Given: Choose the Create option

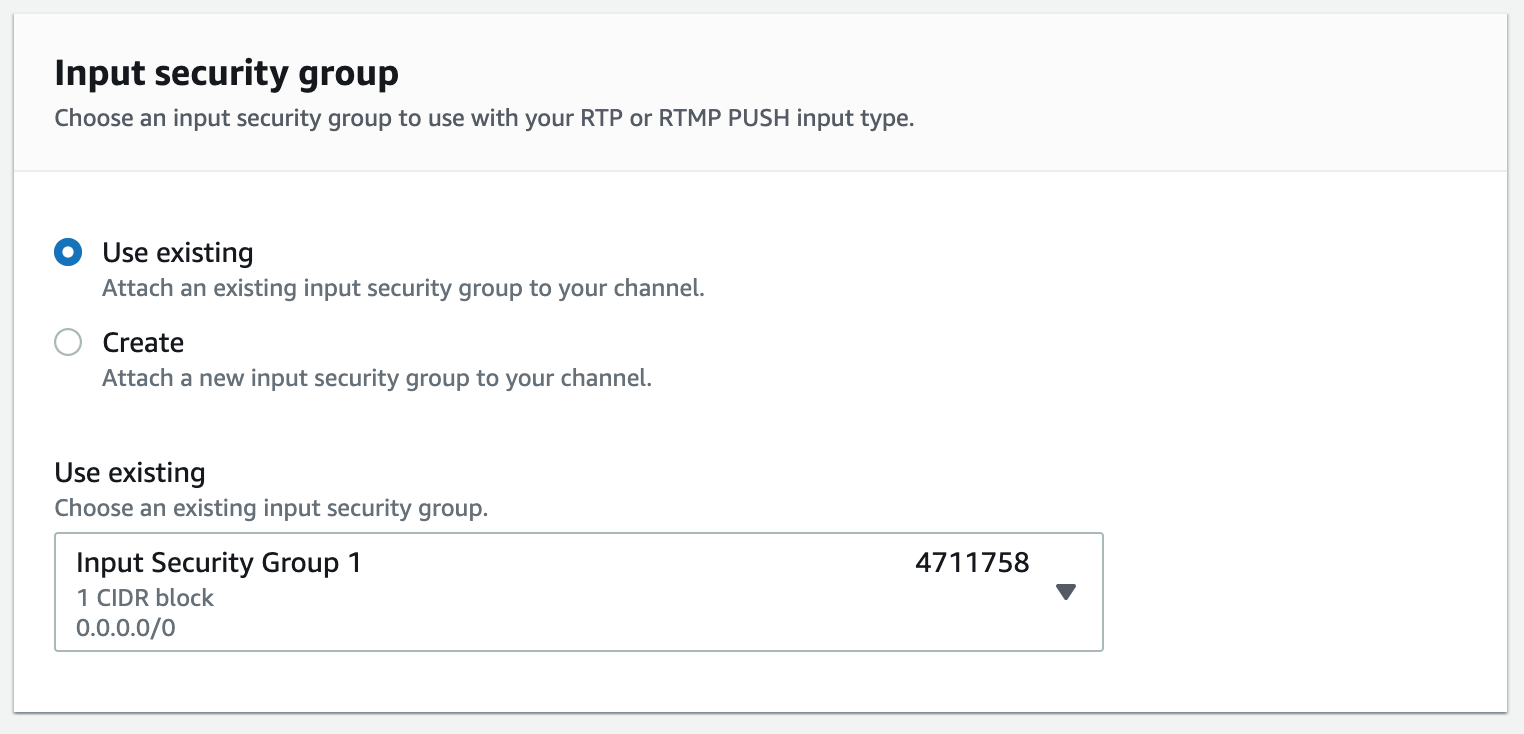Looking at the screenshot, I should click(67, 342).
